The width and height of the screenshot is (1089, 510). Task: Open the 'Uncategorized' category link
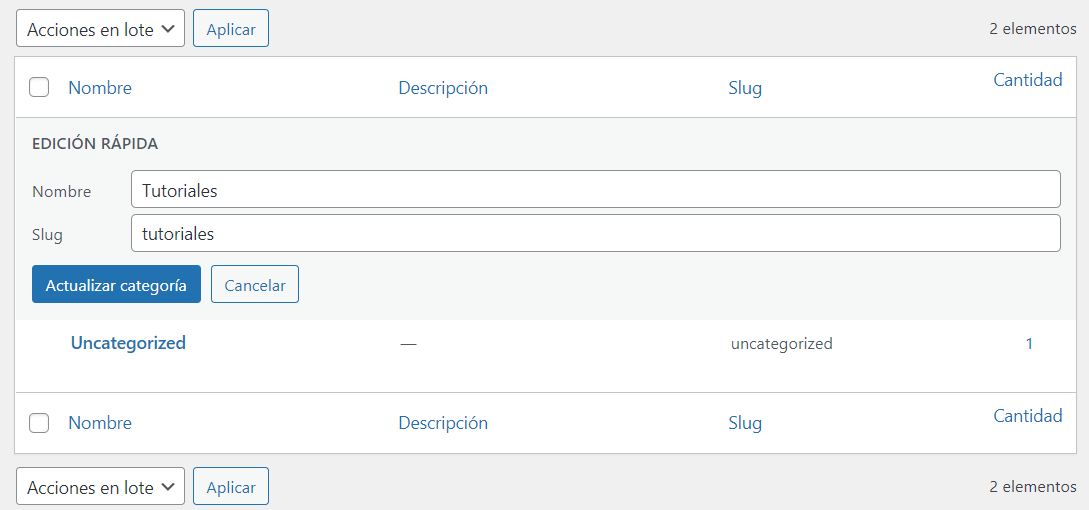point(128,343)
